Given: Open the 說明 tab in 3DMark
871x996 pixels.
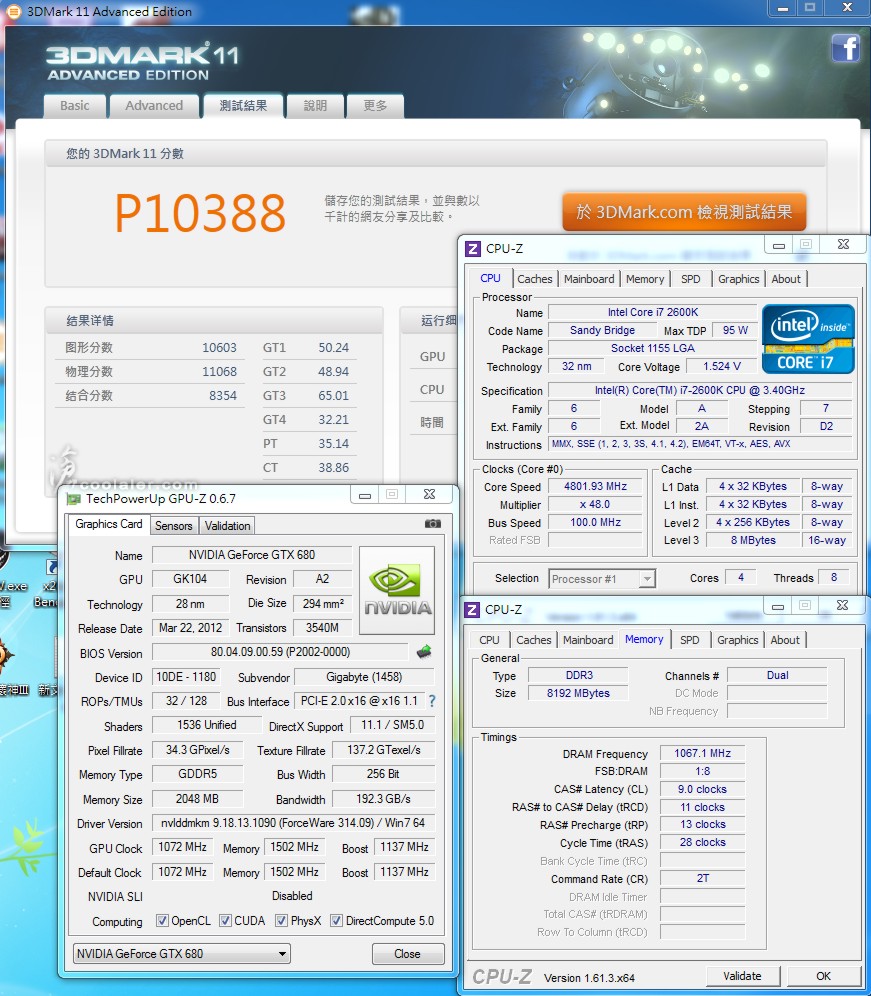Looking at the screenshot, I should [315, 106].
